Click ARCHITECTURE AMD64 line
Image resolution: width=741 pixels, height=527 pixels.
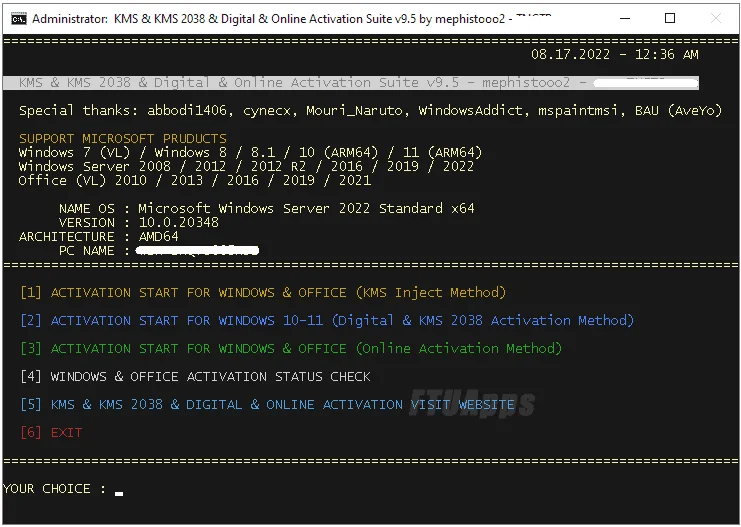[x=99, y=236]
